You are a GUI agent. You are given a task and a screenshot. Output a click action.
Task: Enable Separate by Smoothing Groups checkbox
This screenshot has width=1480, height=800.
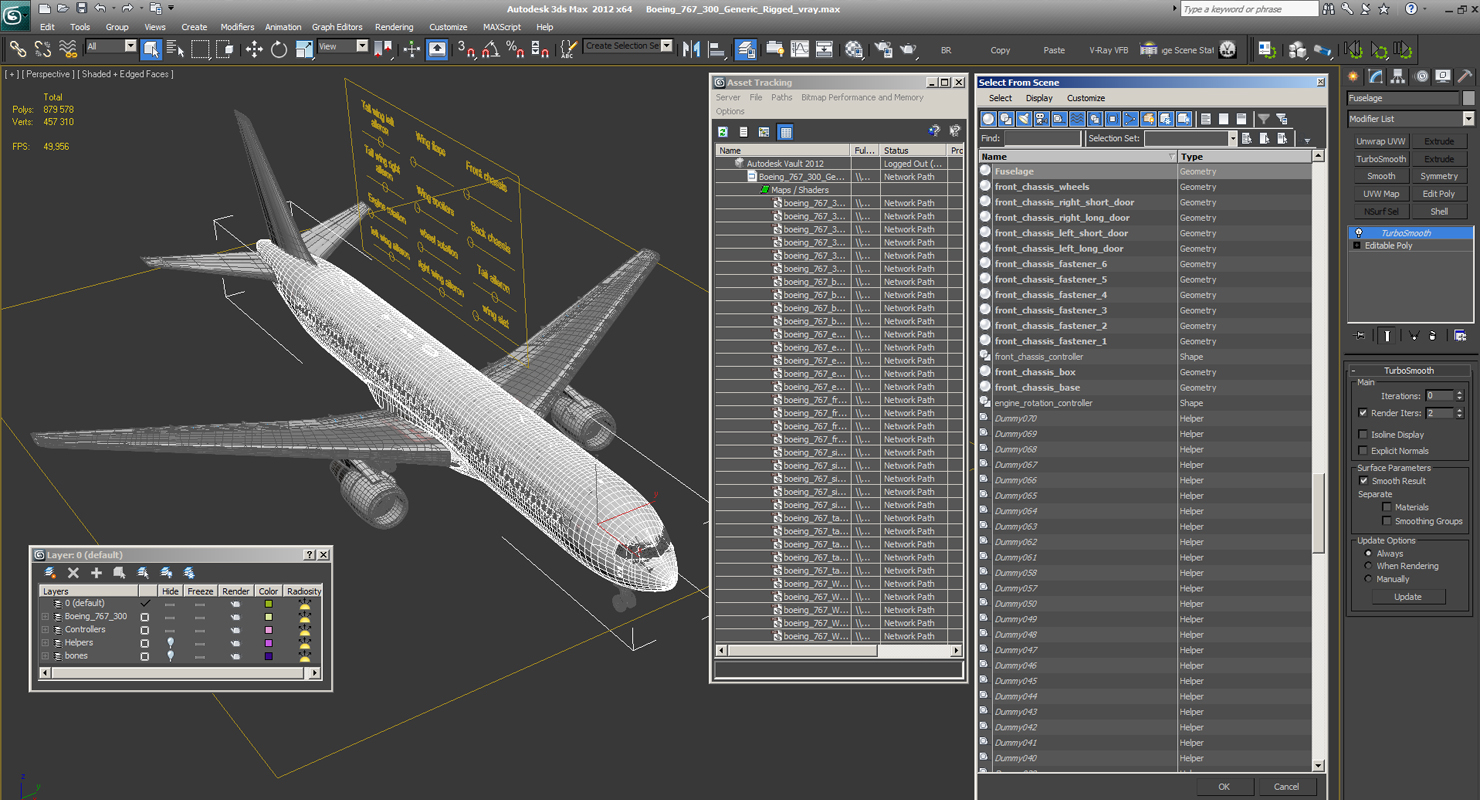click(1387, 521)
